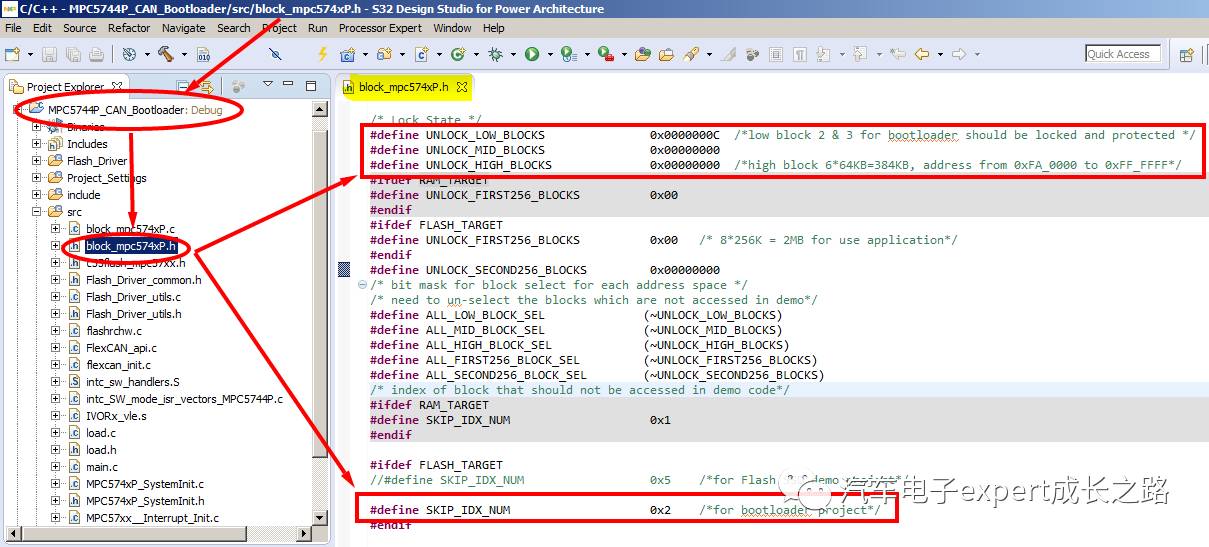
Task: Collapse the bit mask comment fold marker
Action: pos(362,285)
